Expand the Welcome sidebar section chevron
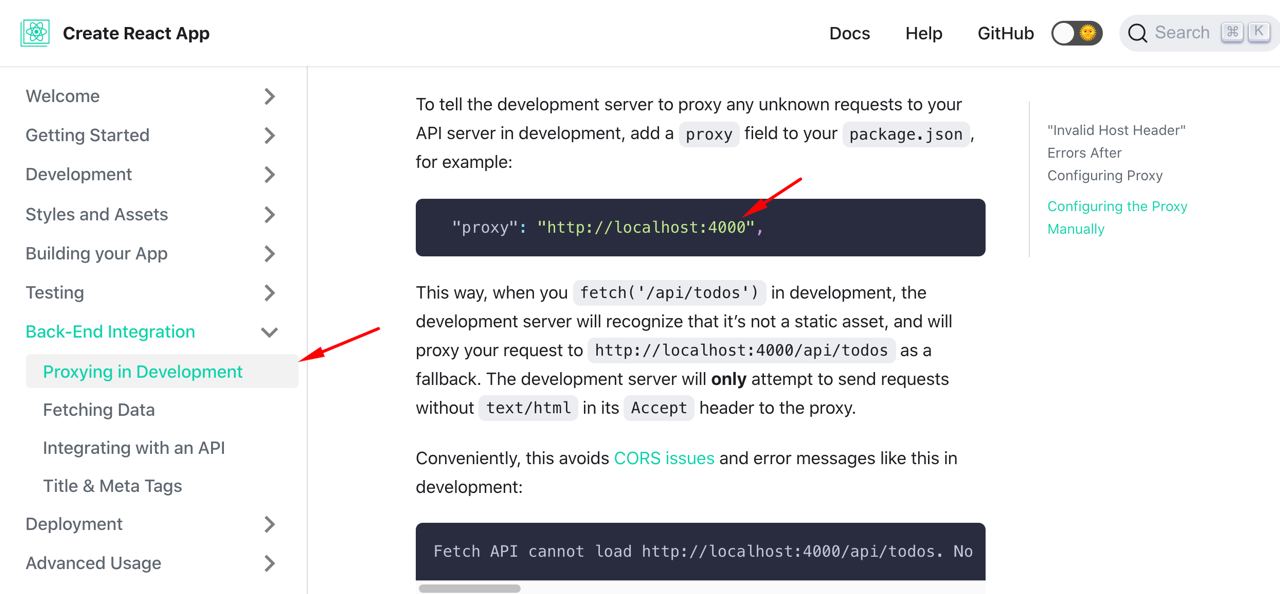The image size is (1280, 594). (x=269, y=96)
